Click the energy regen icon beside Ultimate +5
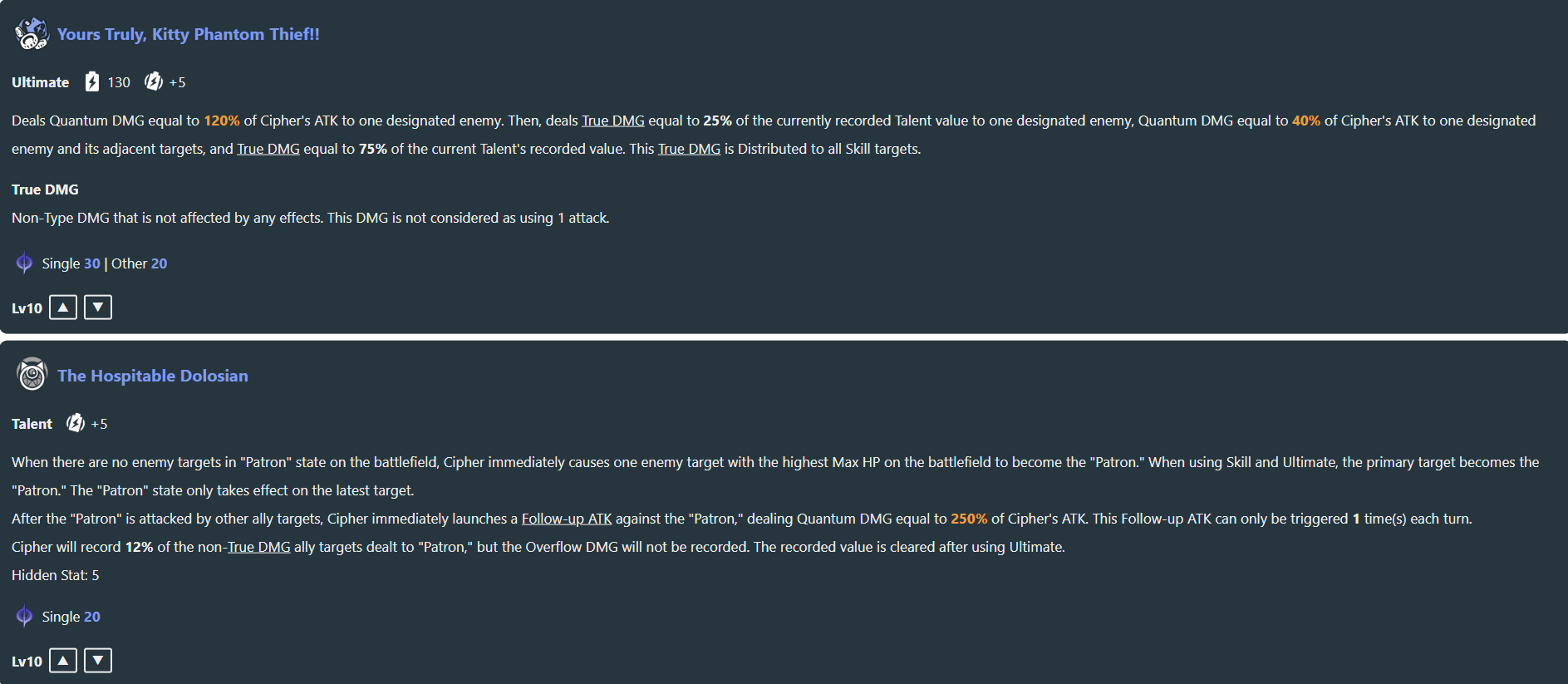 point(153,81)
